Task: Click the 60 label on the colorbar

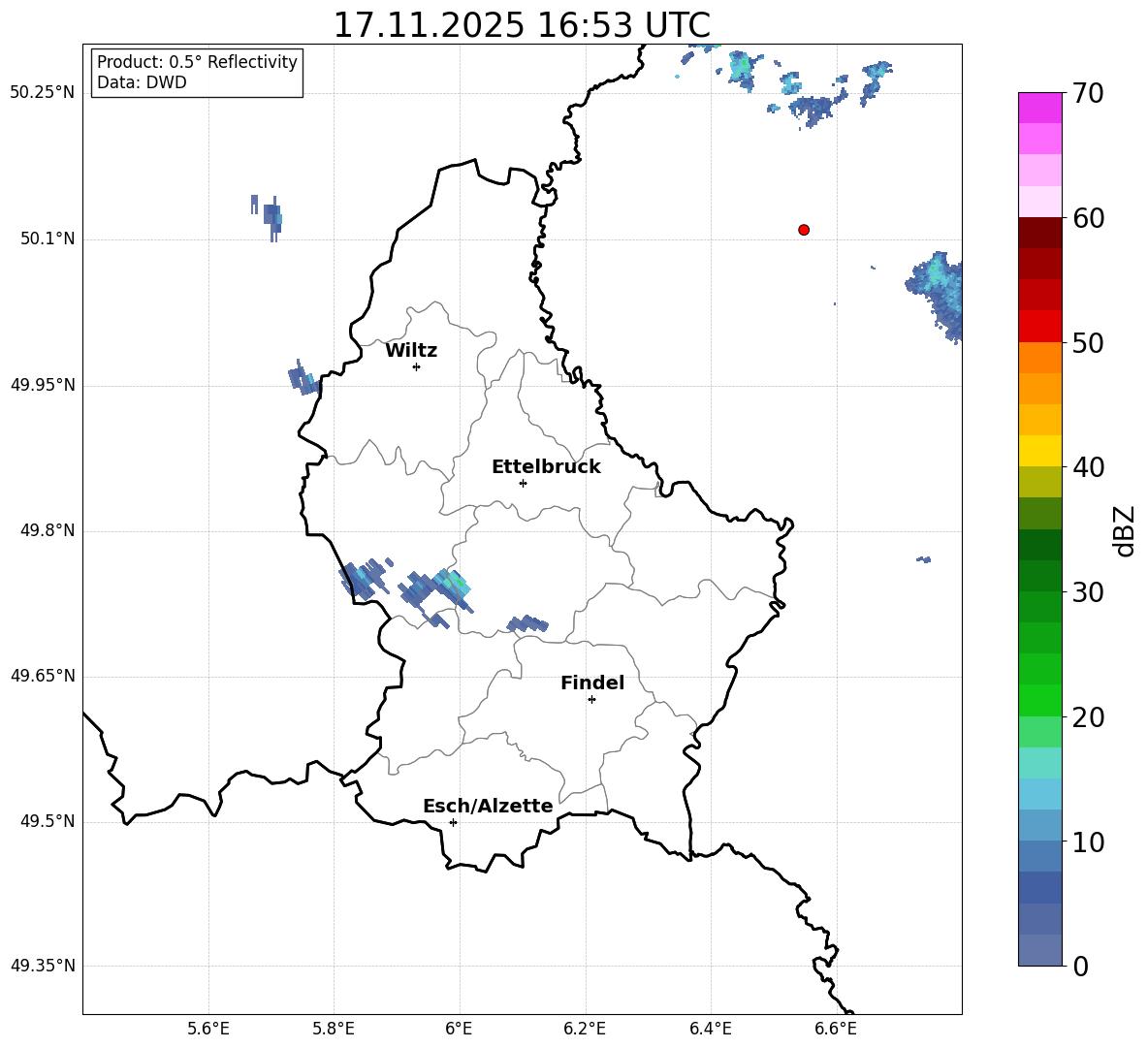Action: pos(1088,218)
